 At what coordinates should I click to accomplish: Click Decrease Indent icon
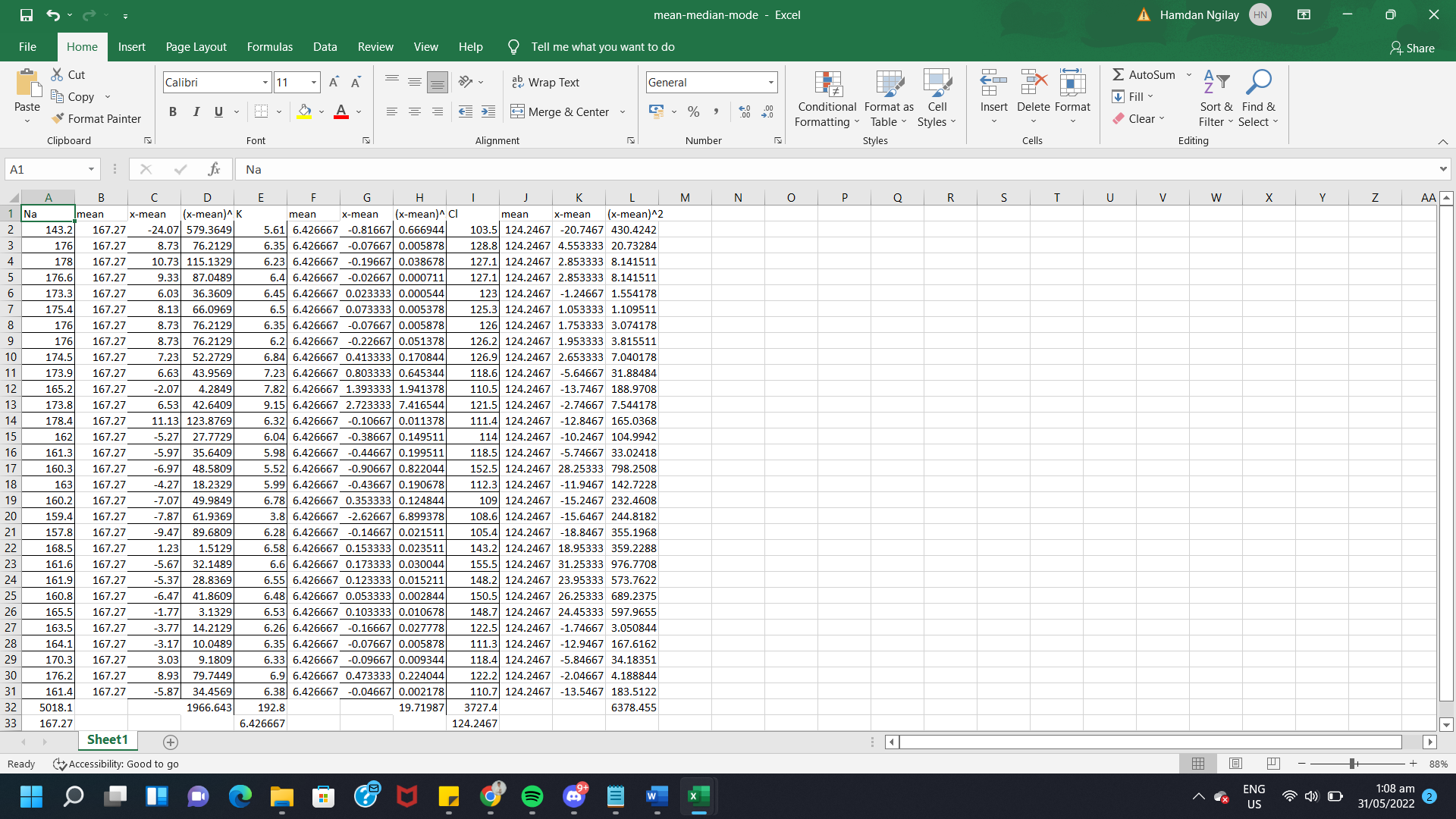coord(466,111)
